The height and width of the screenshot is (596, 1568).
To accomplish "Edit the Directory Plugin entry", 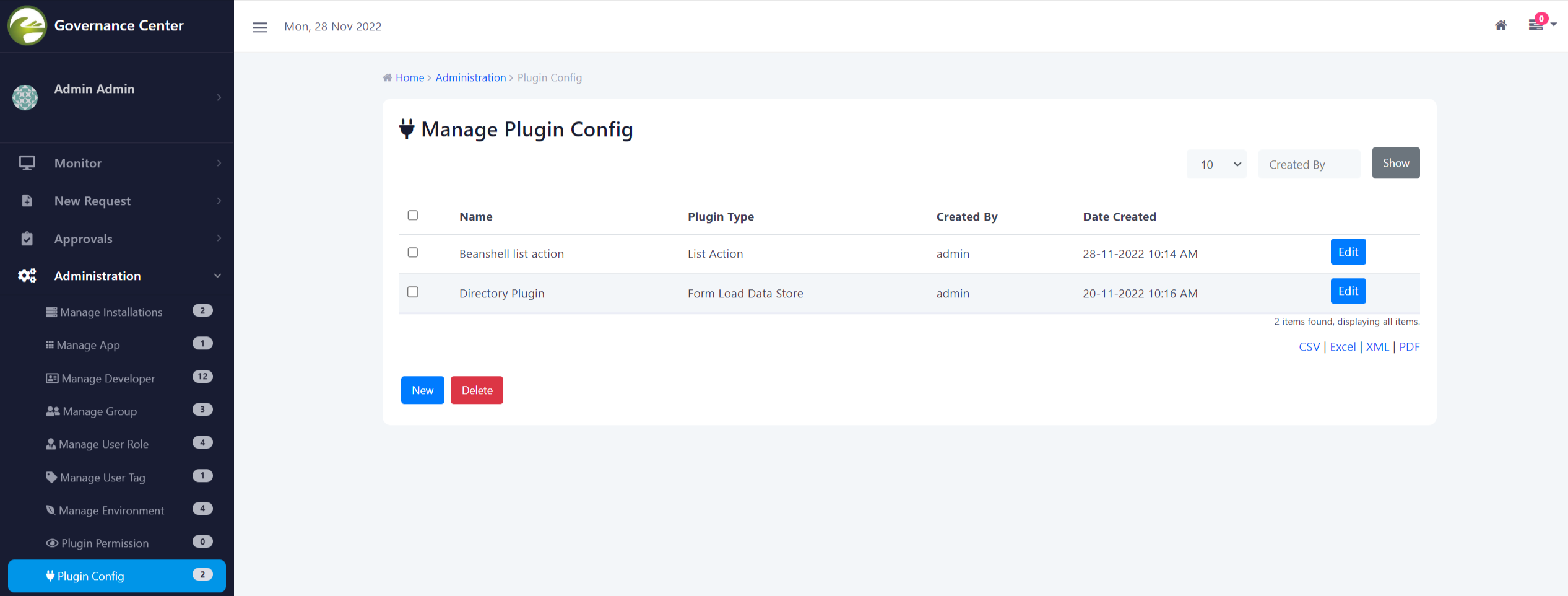I will coord(1348,291).
